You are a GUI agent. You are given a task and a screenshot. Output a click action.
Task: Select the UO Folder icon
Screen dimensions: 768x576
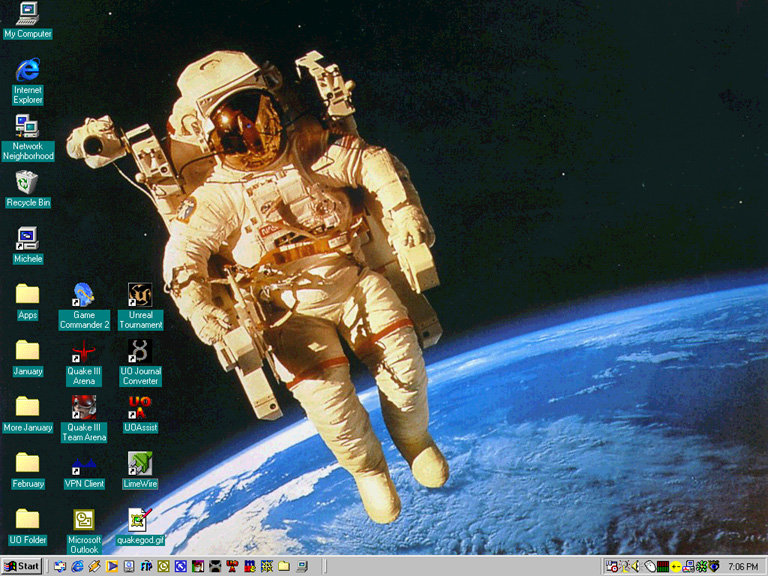(27, 527)
